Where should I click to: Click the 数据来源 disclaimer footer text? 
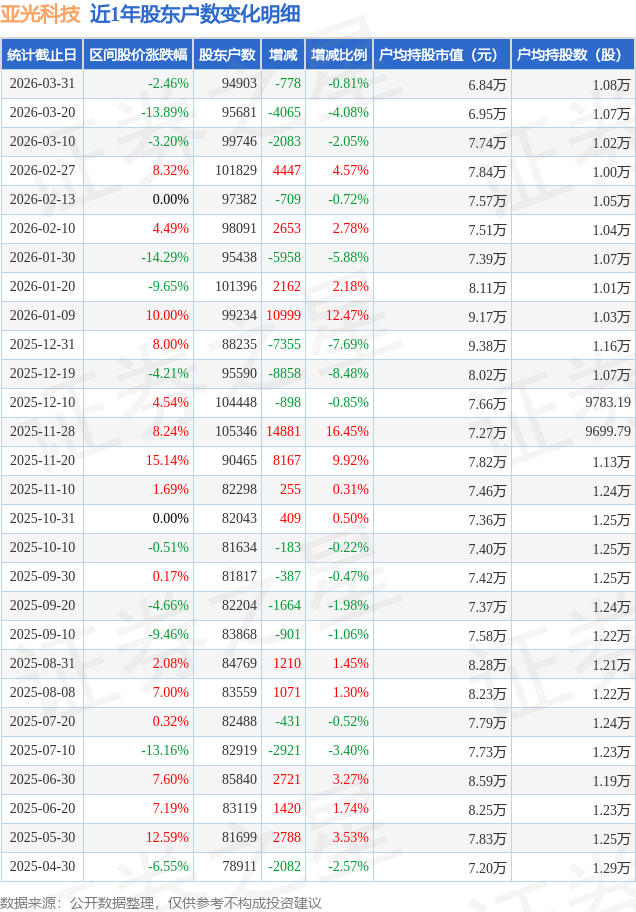pos(161,902)
